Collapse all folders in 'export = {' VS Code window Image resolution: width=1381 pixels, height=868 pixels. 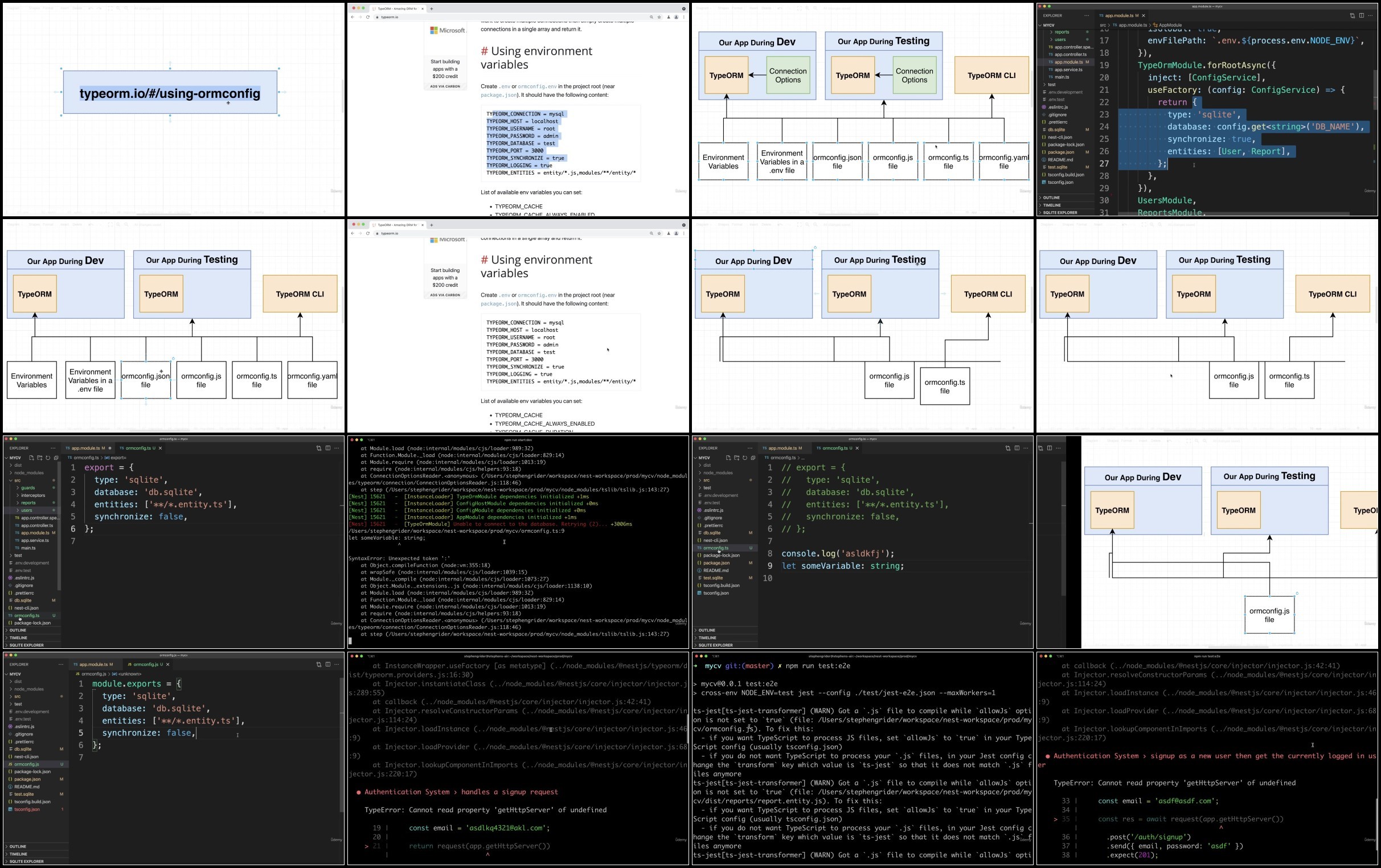click(56, 458)
